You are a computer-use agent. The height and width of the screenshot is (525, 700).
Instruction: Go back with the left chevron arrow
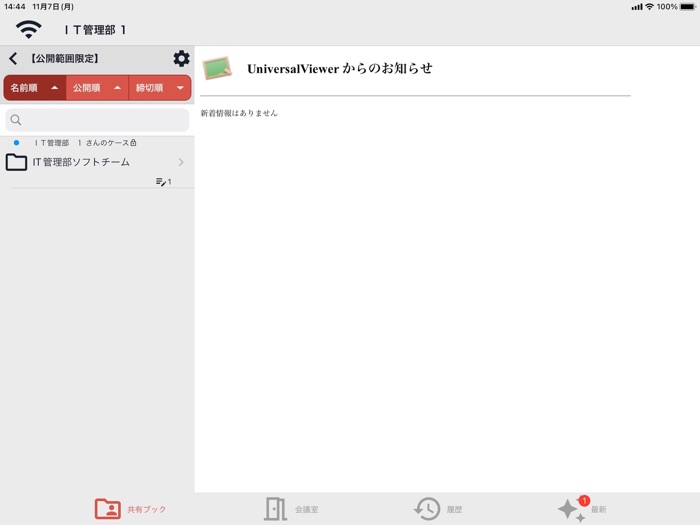click(x=13, y=58)
